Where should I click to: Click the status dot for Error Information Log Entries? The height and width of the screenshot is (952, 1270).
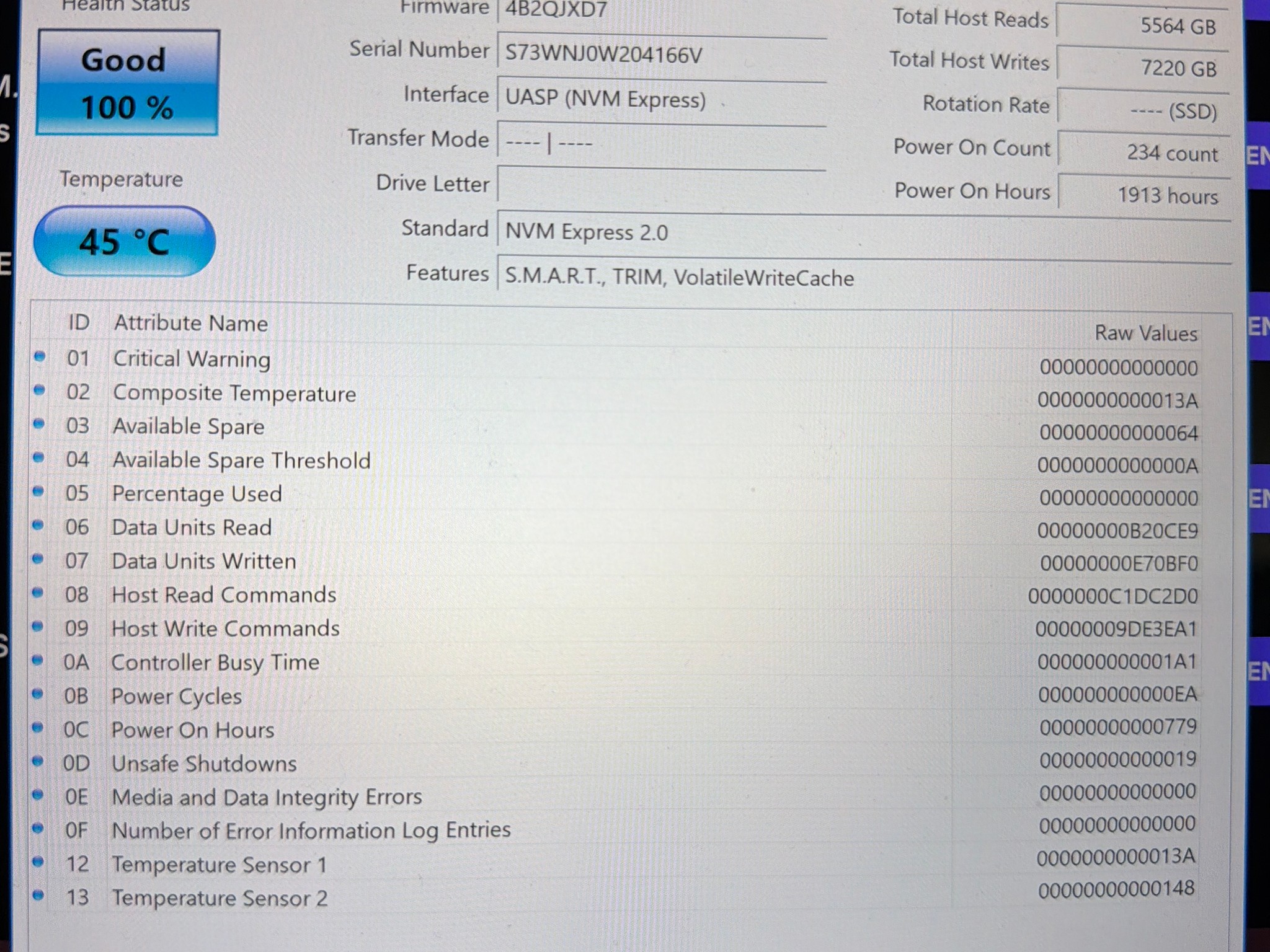38,827
